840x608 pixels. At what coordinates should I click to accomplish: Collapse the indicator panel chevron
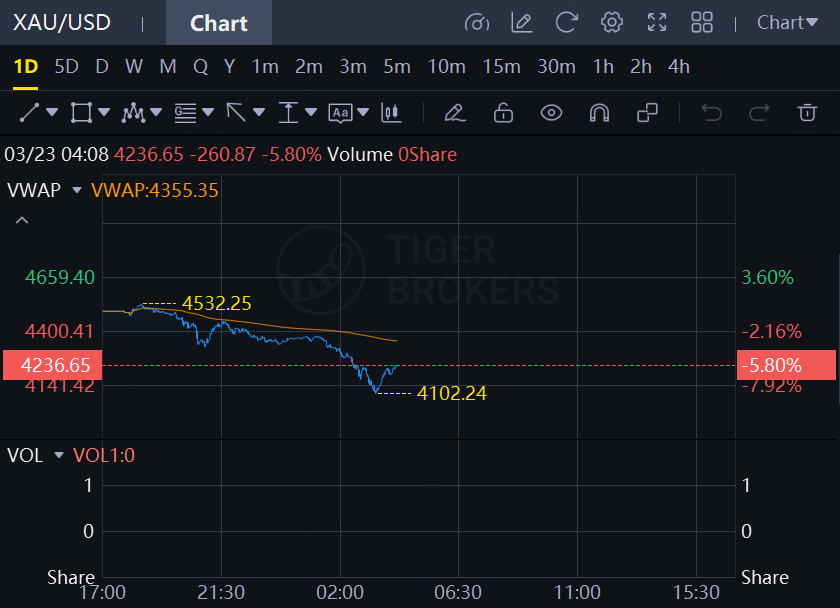click(x=22, y=220)
